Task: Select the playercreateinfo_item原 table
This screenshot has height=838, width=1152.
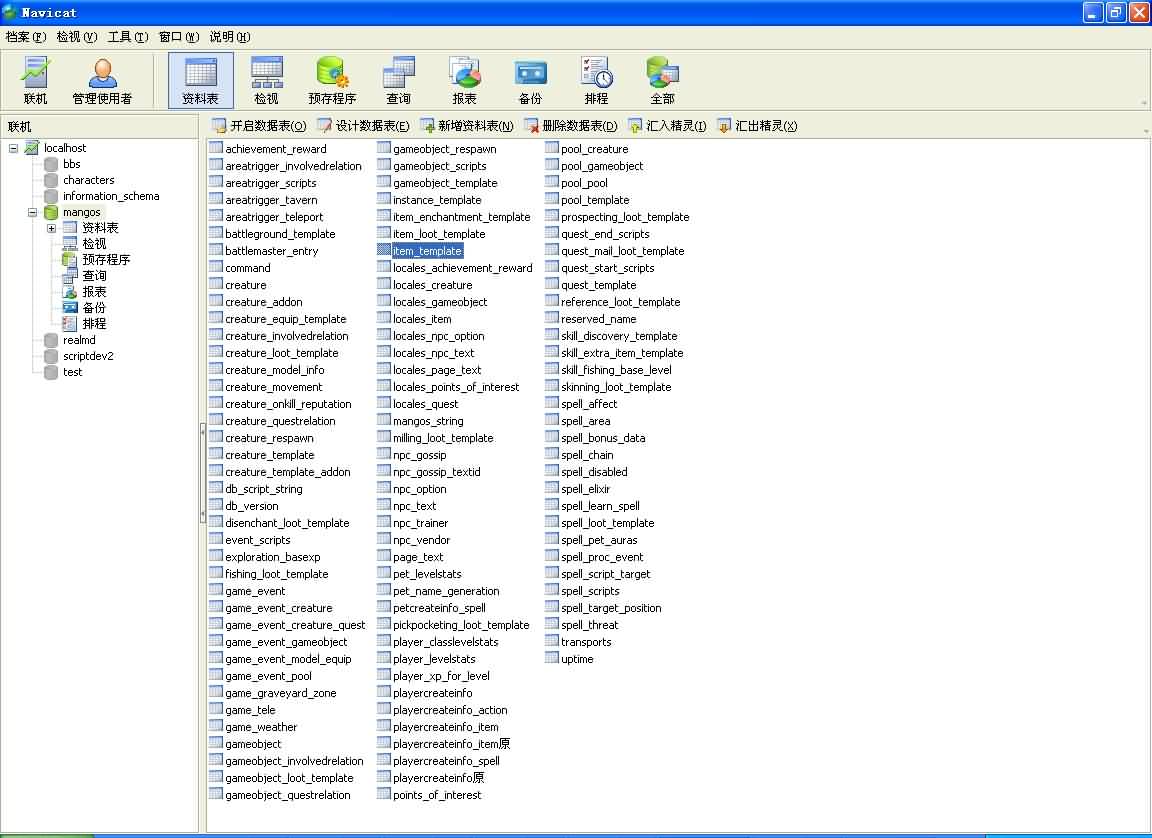Action: (x=451, y=744)
